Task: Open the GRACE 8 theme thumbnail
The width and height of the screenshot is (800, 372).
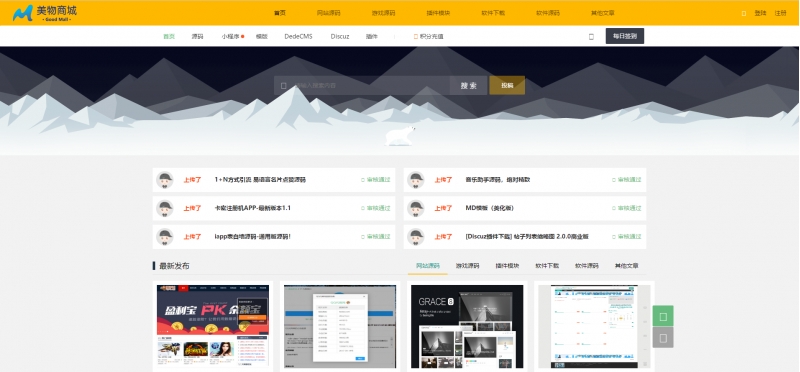Action: (x=467, y=327)
